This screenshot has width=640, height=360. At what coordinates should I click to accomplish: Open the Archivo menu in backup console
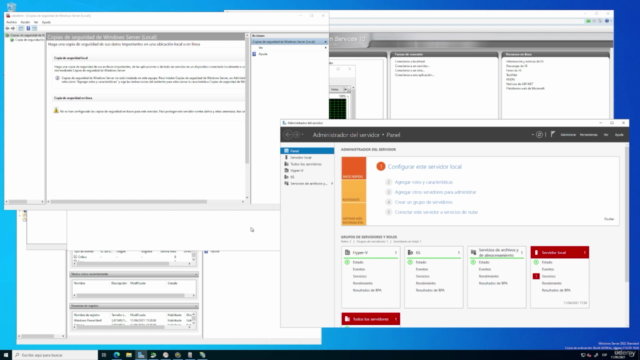(11, 22)
